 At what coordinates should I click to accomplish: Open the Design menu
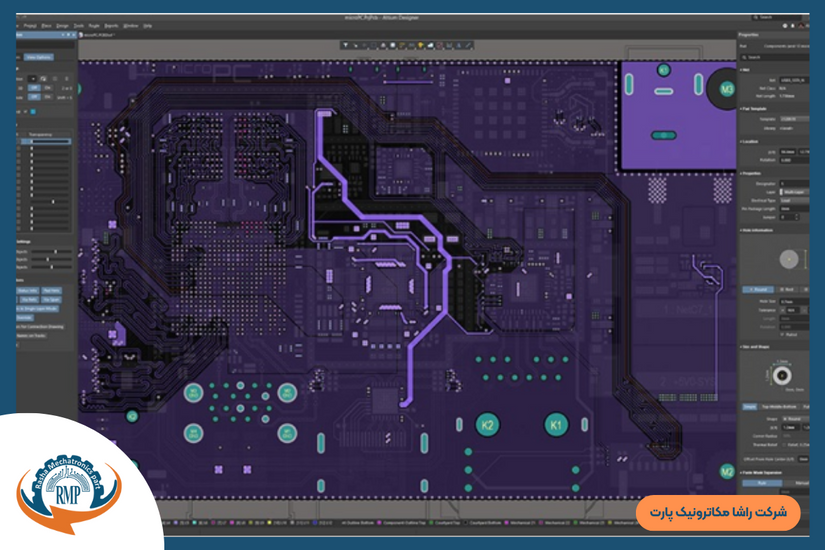point(62,25)
